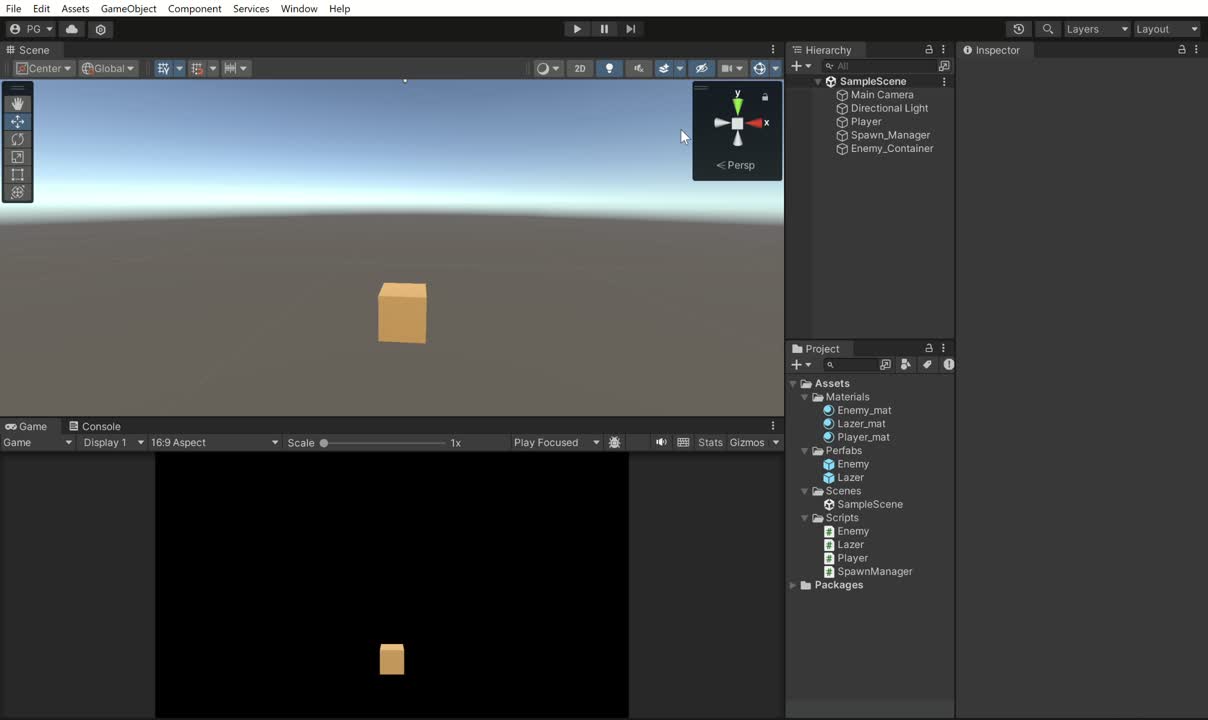Click the search magnifier in top toolbar
Screen dimensions: 1208x720
(x=1047, y=29)
